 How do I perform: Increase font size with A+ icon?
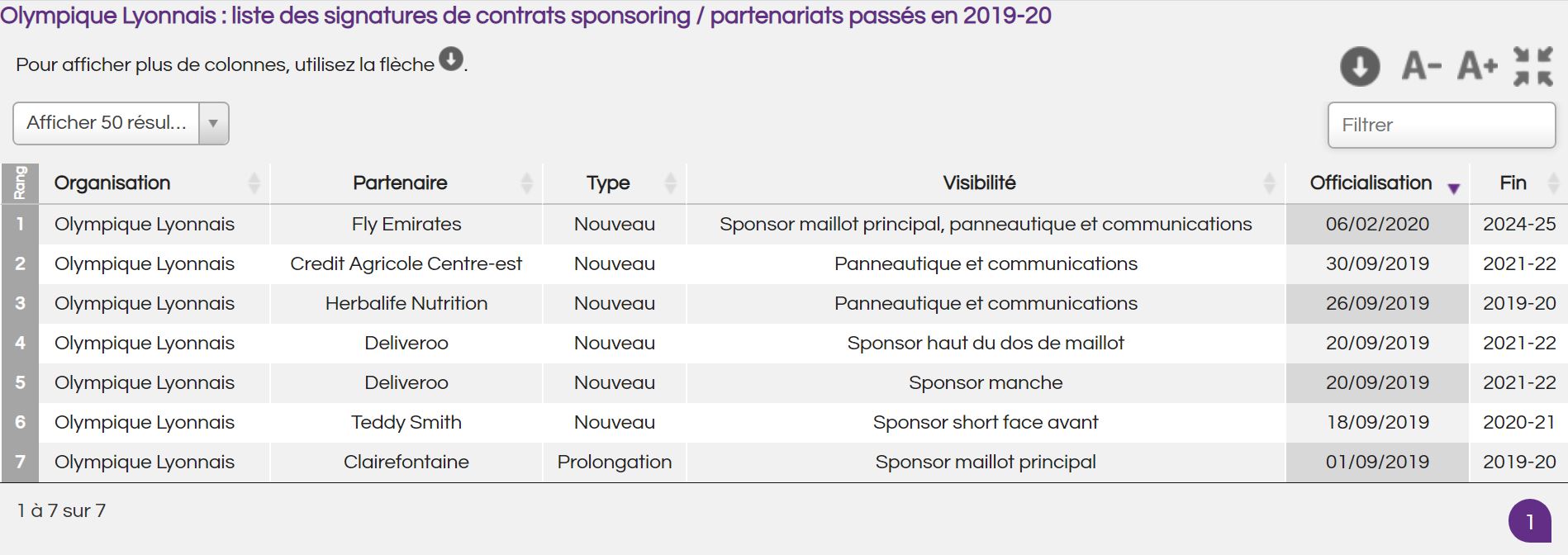click(x=1477, y=65)
